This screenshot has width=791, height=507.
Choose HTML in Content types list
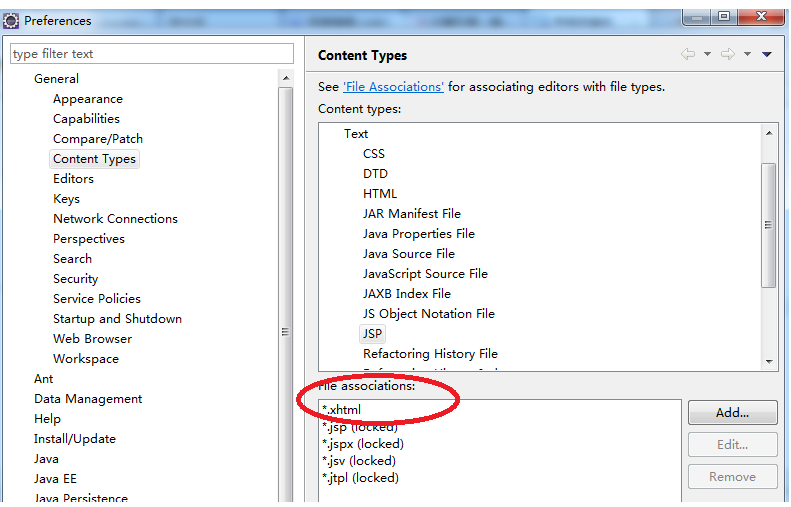tap(380, 194)
